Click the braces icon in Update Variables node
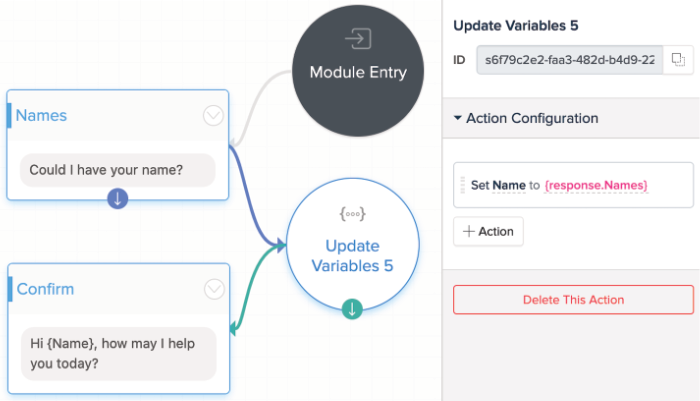The width and height of the screenshot is (700, 401). pos(352,214)
